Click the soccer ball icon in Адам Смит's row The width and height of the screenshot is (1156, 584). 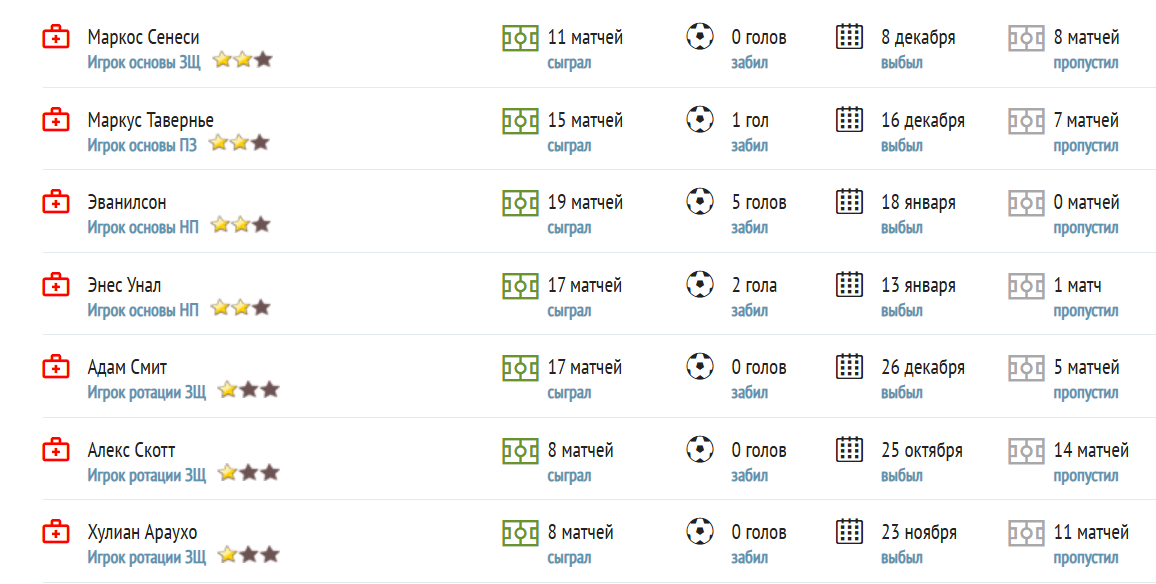tap(700, 366)
